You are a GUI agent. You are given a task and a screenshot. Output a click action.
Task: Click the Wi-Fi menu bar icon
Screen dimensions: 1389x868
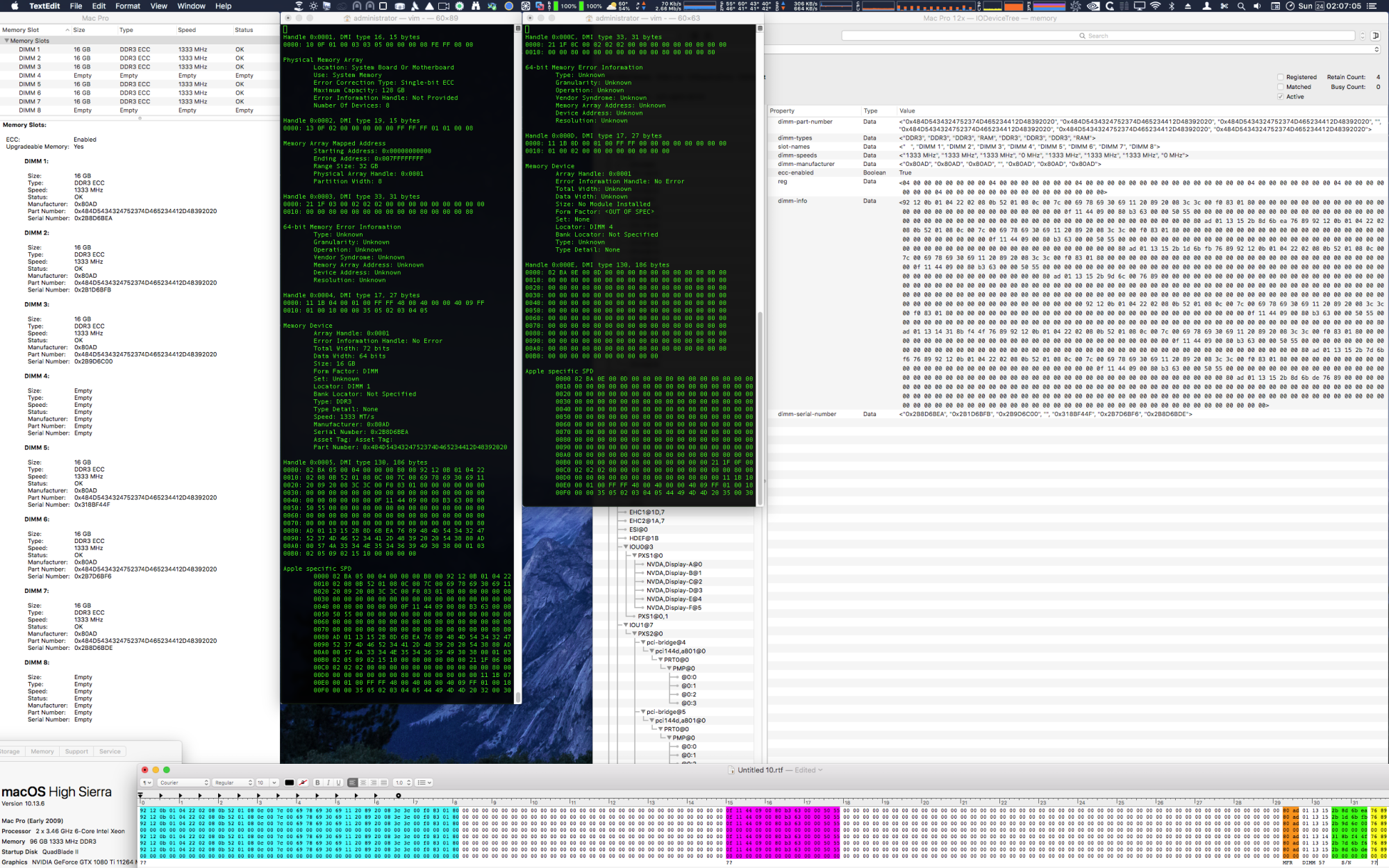(1155, 6)
